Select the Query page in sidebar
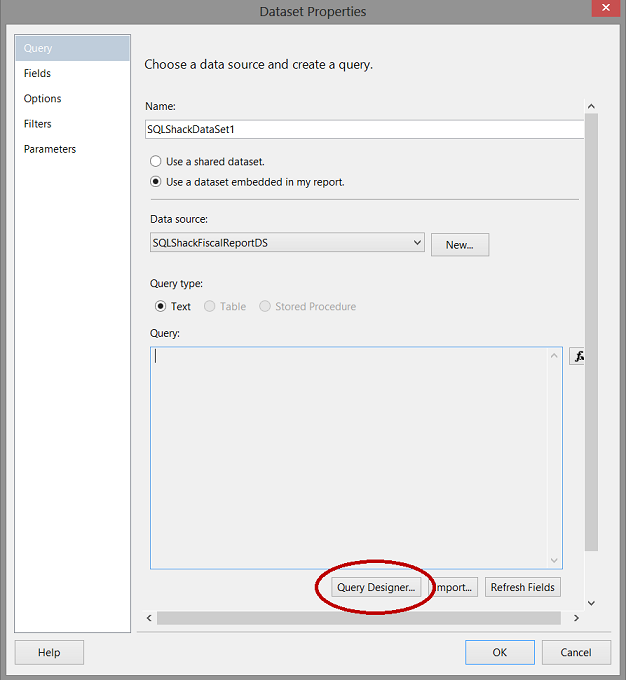The width and height of the screenshot is (626, 680). [72, 48]
